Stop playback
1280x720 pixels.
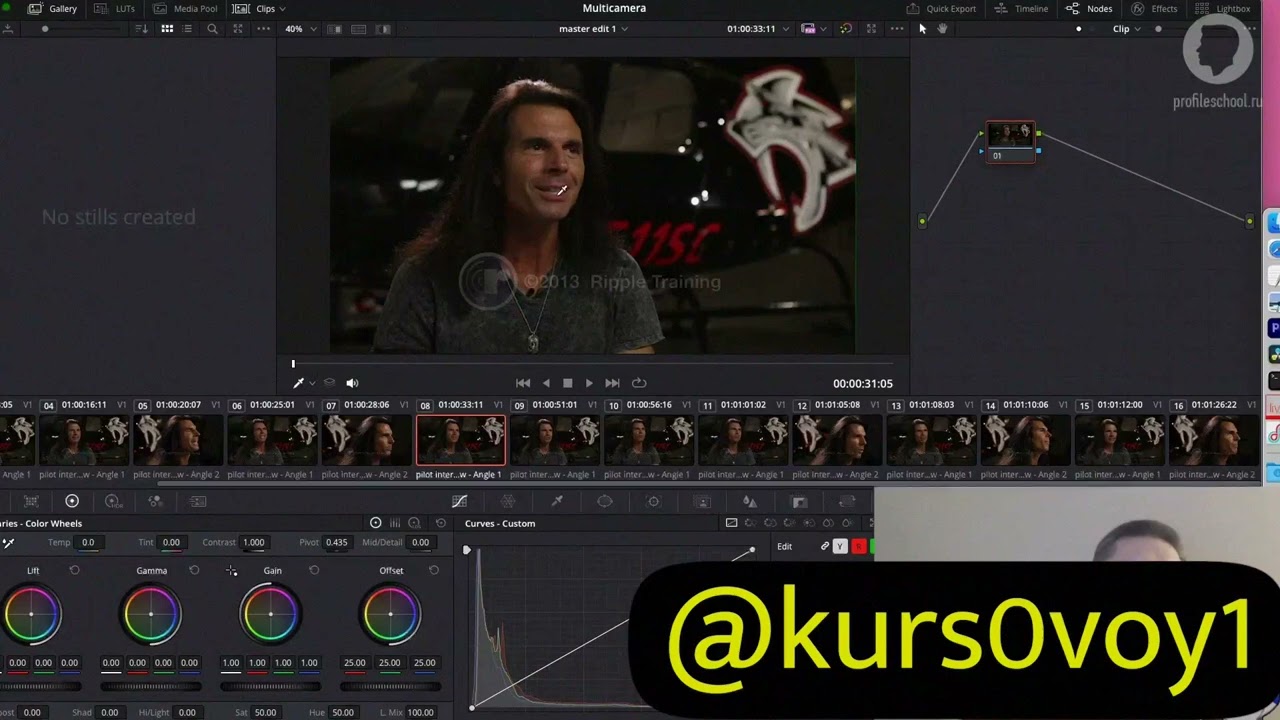568,383
